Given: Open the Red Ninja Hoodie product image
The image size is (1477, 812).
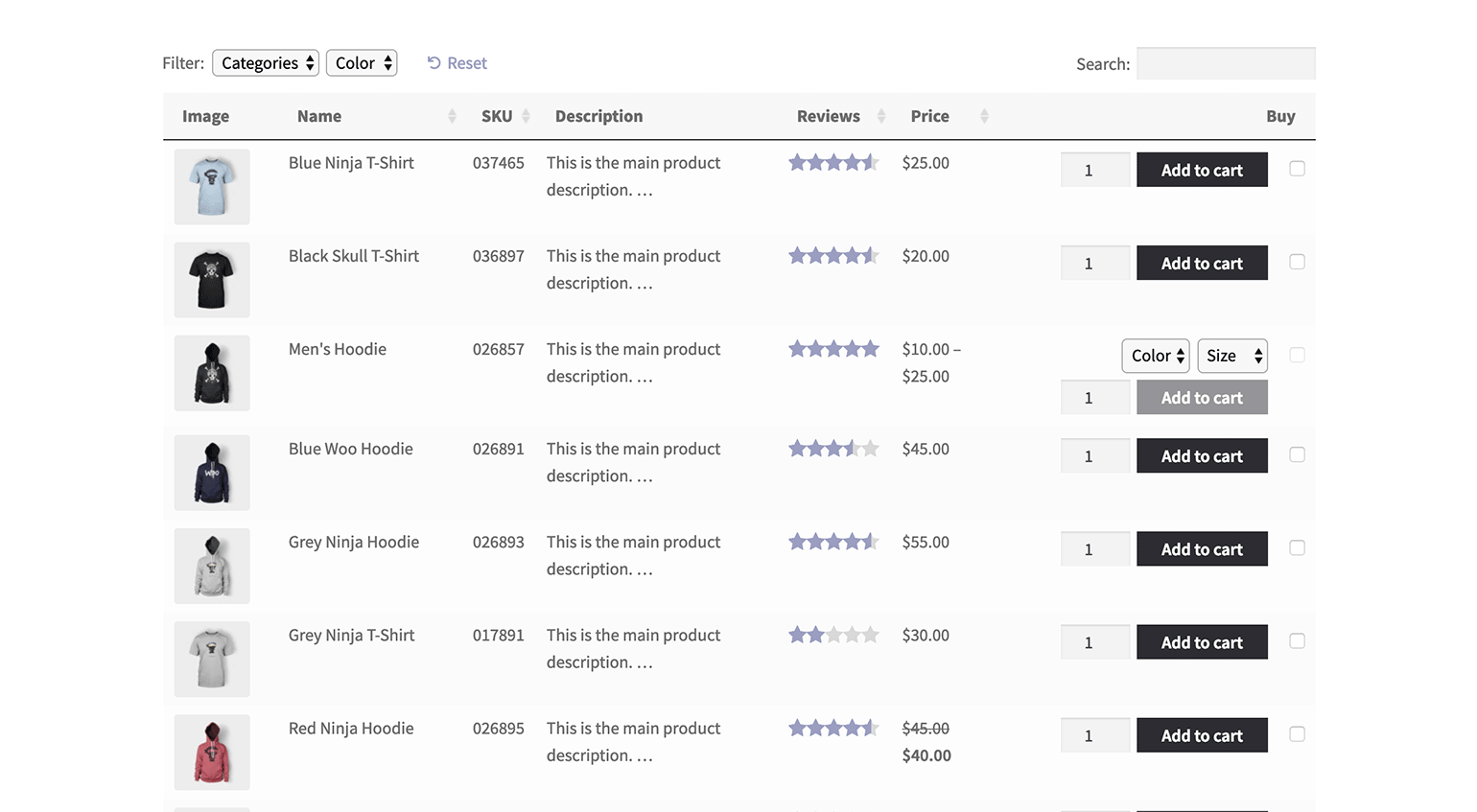Looking at the screenshot, I should (212, 752).
